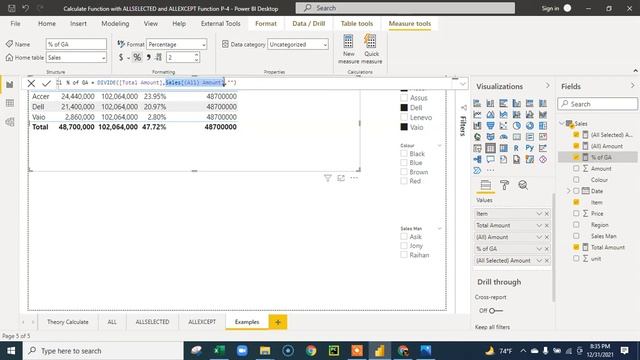
Task: Select the Python visual
Action: (529, 148)
